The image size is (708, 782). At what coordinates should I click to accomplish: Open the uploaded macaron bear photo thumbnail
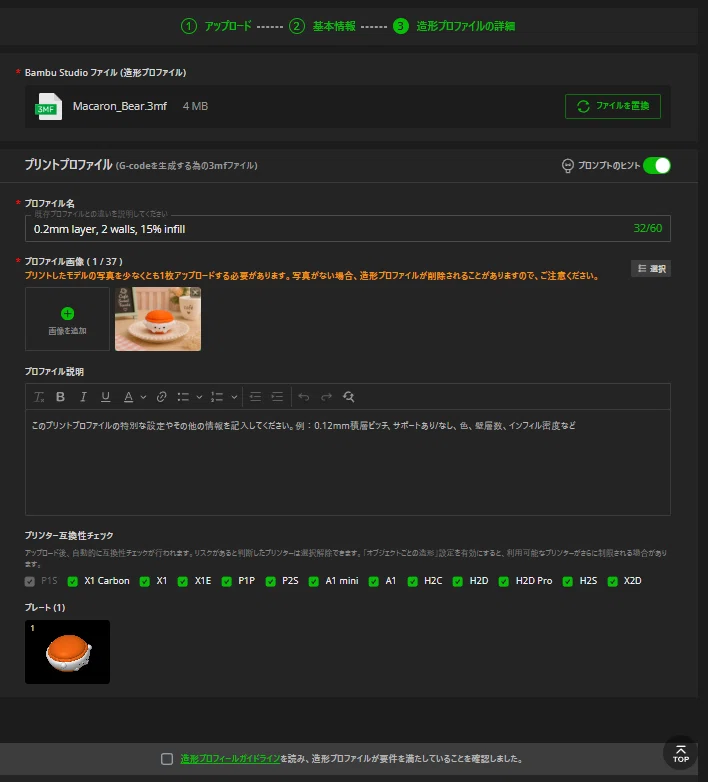(x=158, y=319)
